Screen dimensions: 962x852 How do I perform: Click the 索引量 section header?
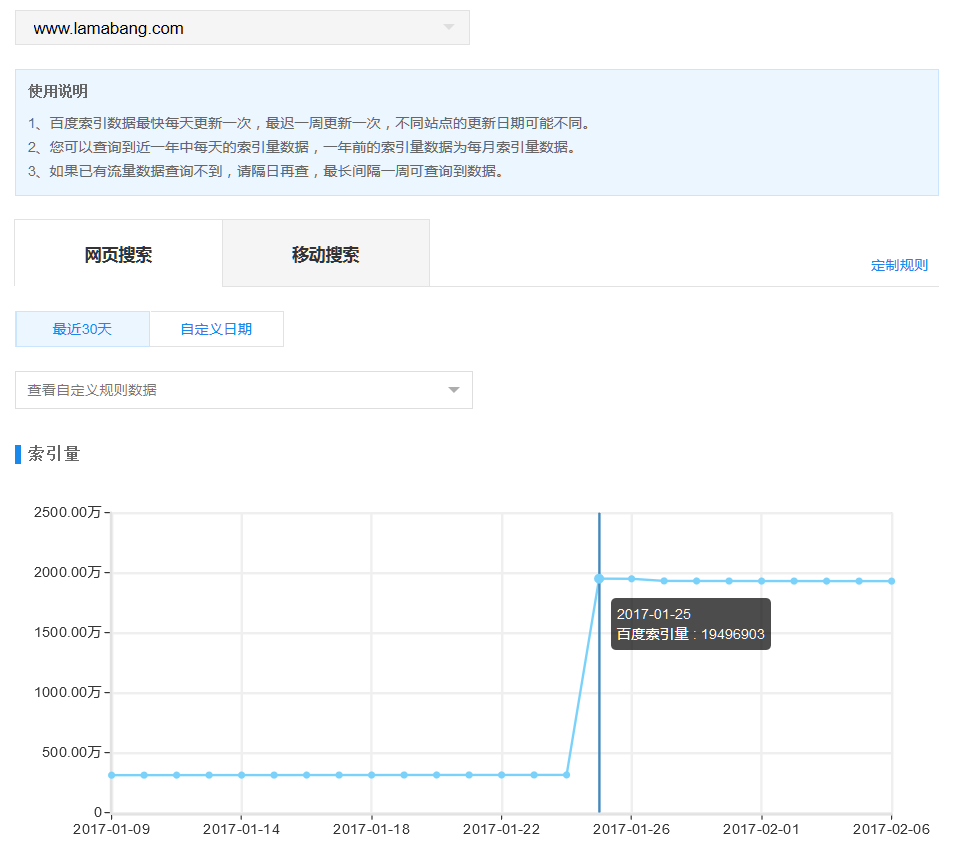coord(46,454)
